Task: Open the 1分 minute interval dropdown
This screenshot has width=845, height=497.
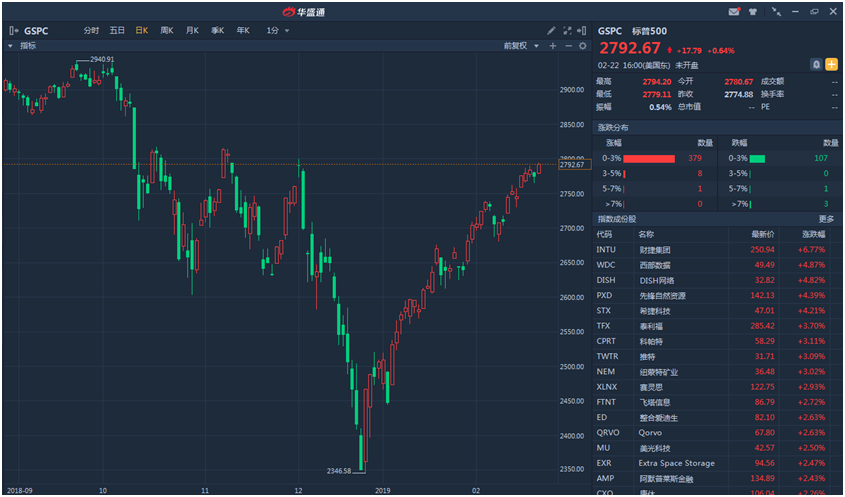Action: tap(277, 30)
